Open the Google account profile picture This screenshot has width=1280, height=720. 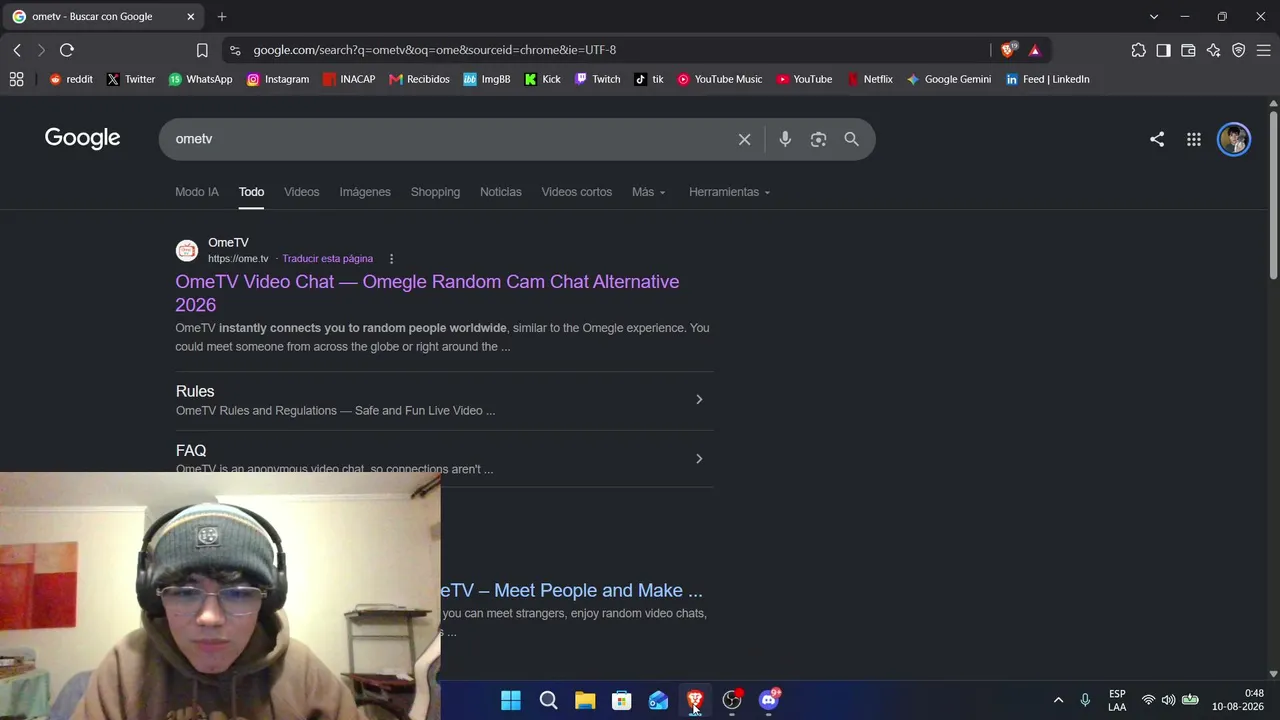1234,139
